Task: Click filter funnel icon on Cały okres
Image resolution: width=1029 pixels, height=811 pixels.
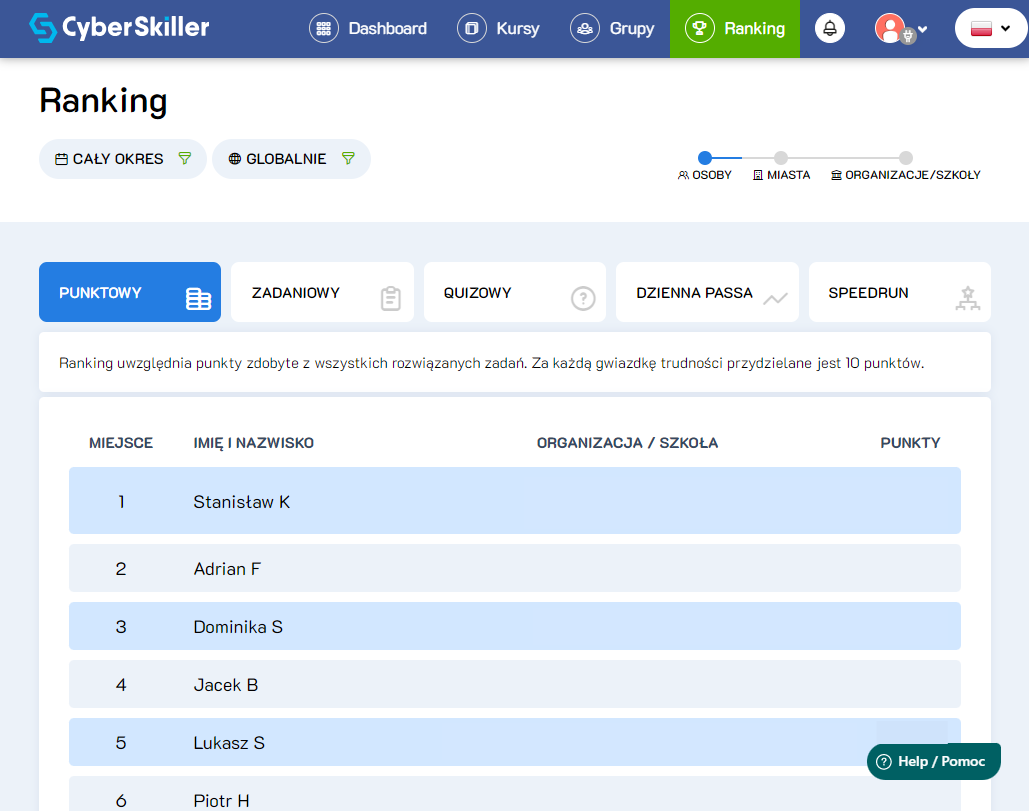Action: 184,158
